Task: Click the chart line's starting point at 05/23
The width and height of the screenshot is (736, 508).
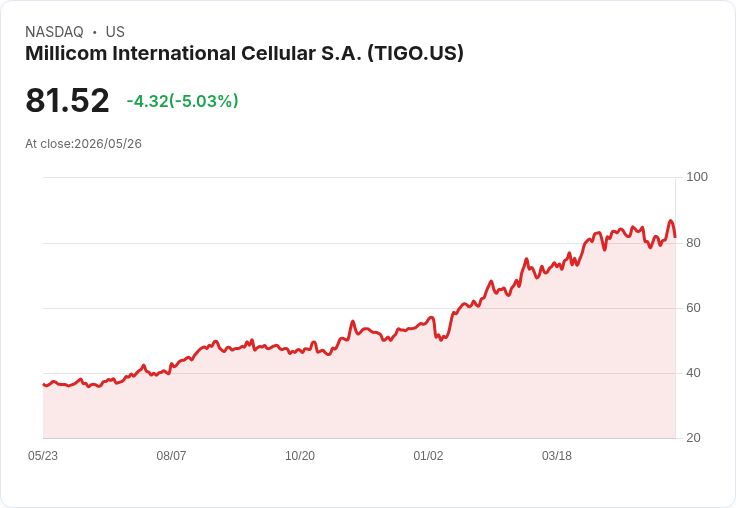Action: tap(44, 385)
